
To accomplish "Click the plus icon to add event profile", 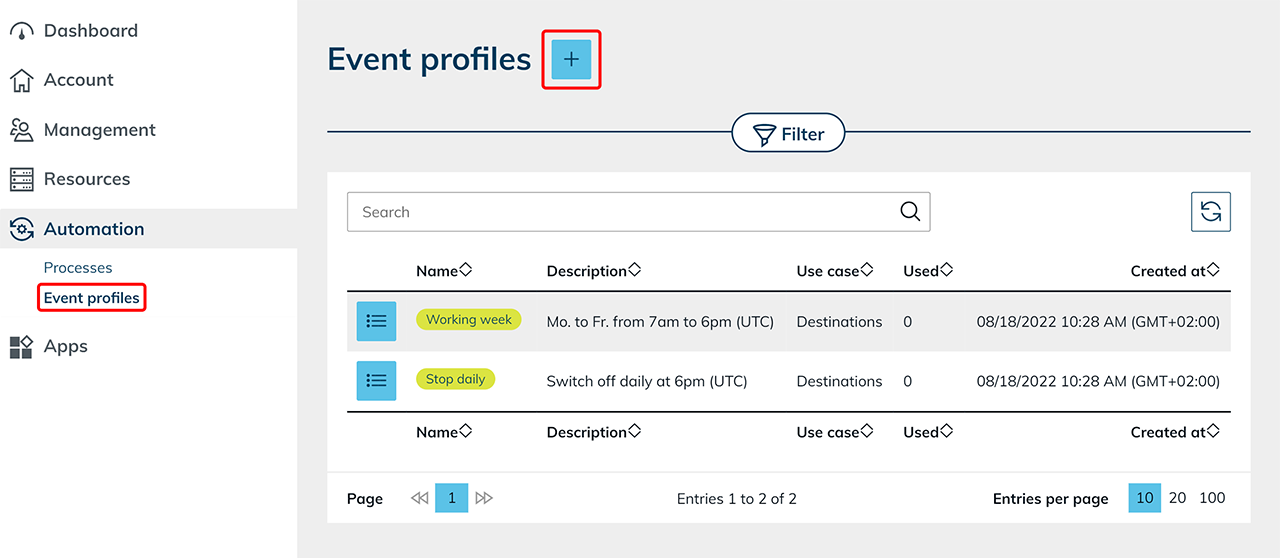I will (571, 60).
